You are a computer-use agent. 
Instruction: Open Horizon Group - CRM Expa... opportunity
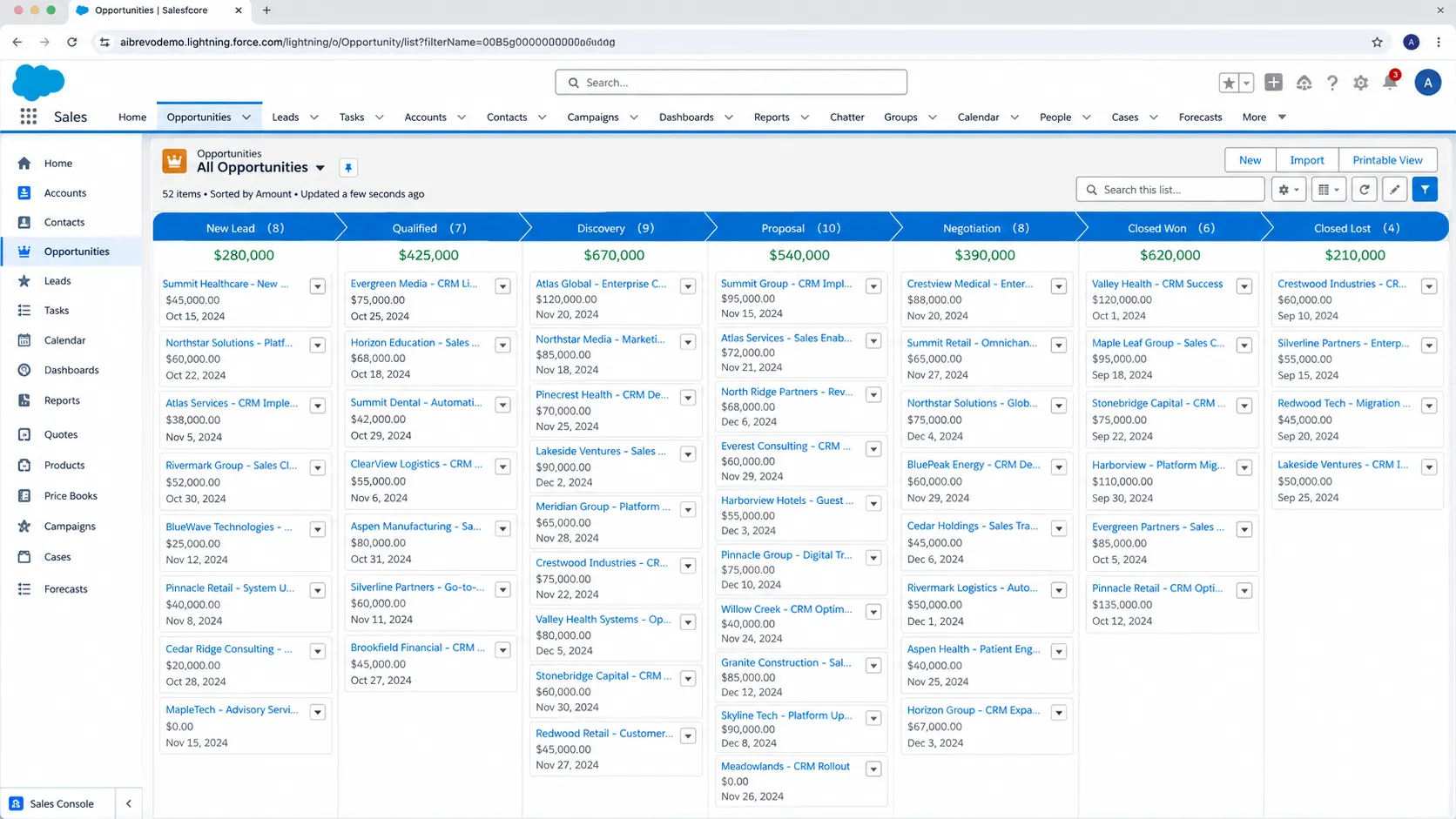pyautogui.click(x=974, y=710)
